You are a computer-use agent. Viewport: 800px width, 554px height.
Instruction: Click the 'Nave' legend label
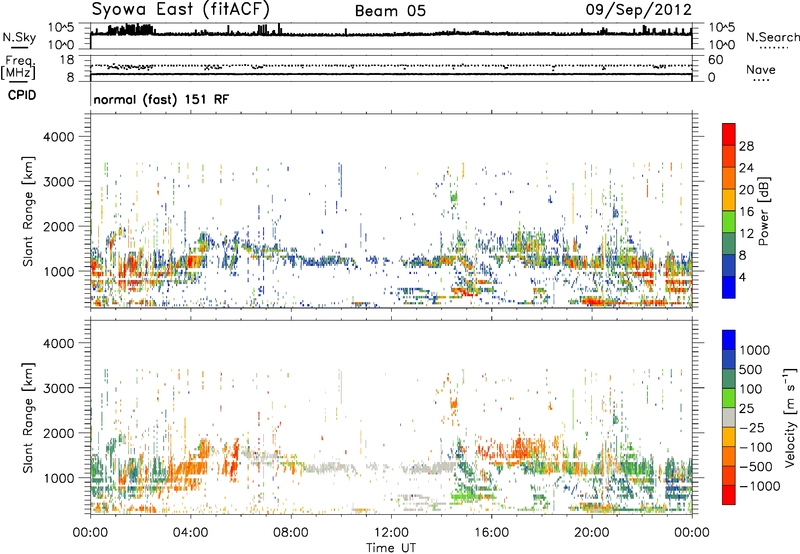pyautogui.click(x=761, y=70)
